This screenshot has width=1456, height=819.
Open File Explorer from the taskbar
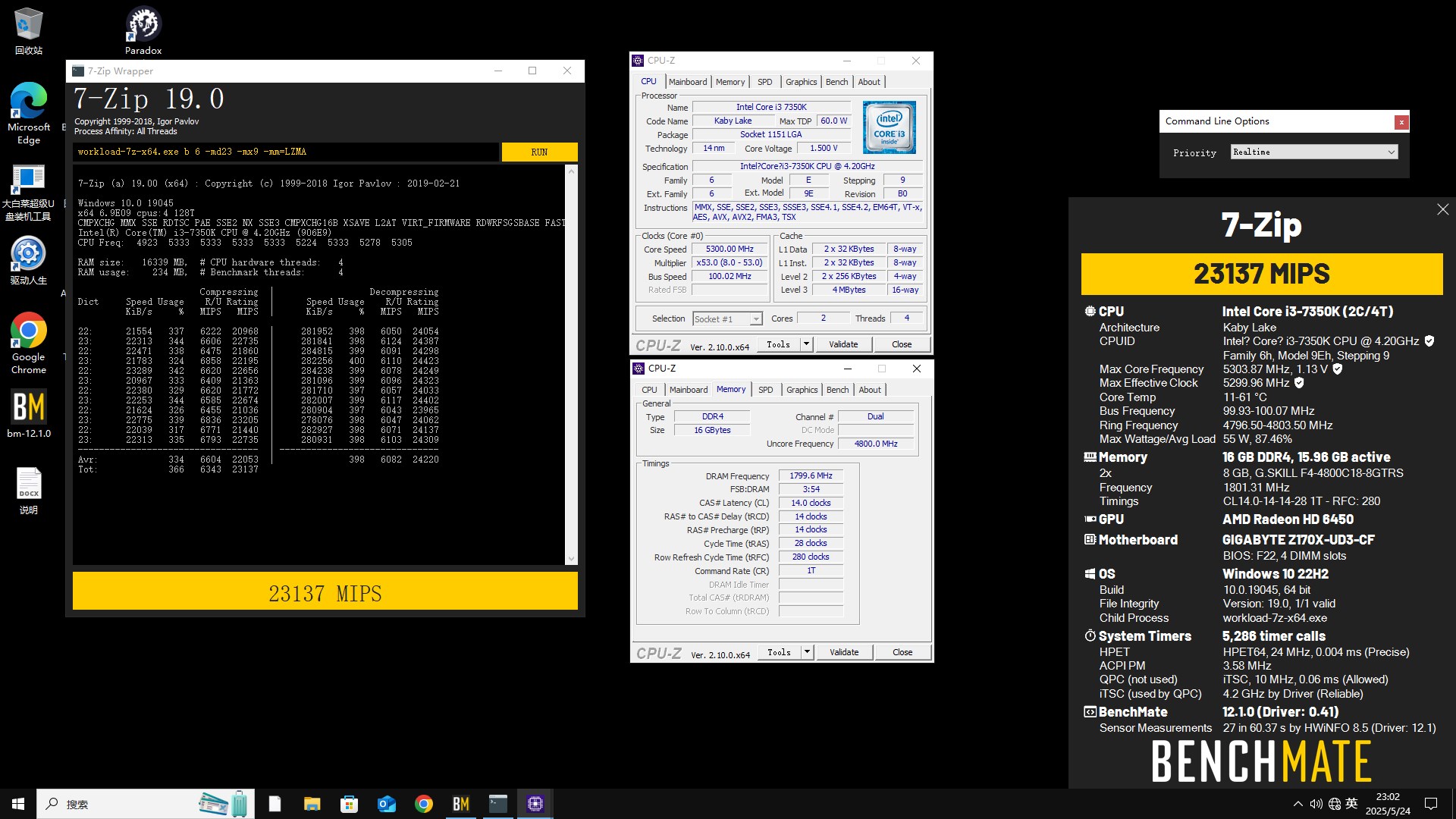click(312, 804)
